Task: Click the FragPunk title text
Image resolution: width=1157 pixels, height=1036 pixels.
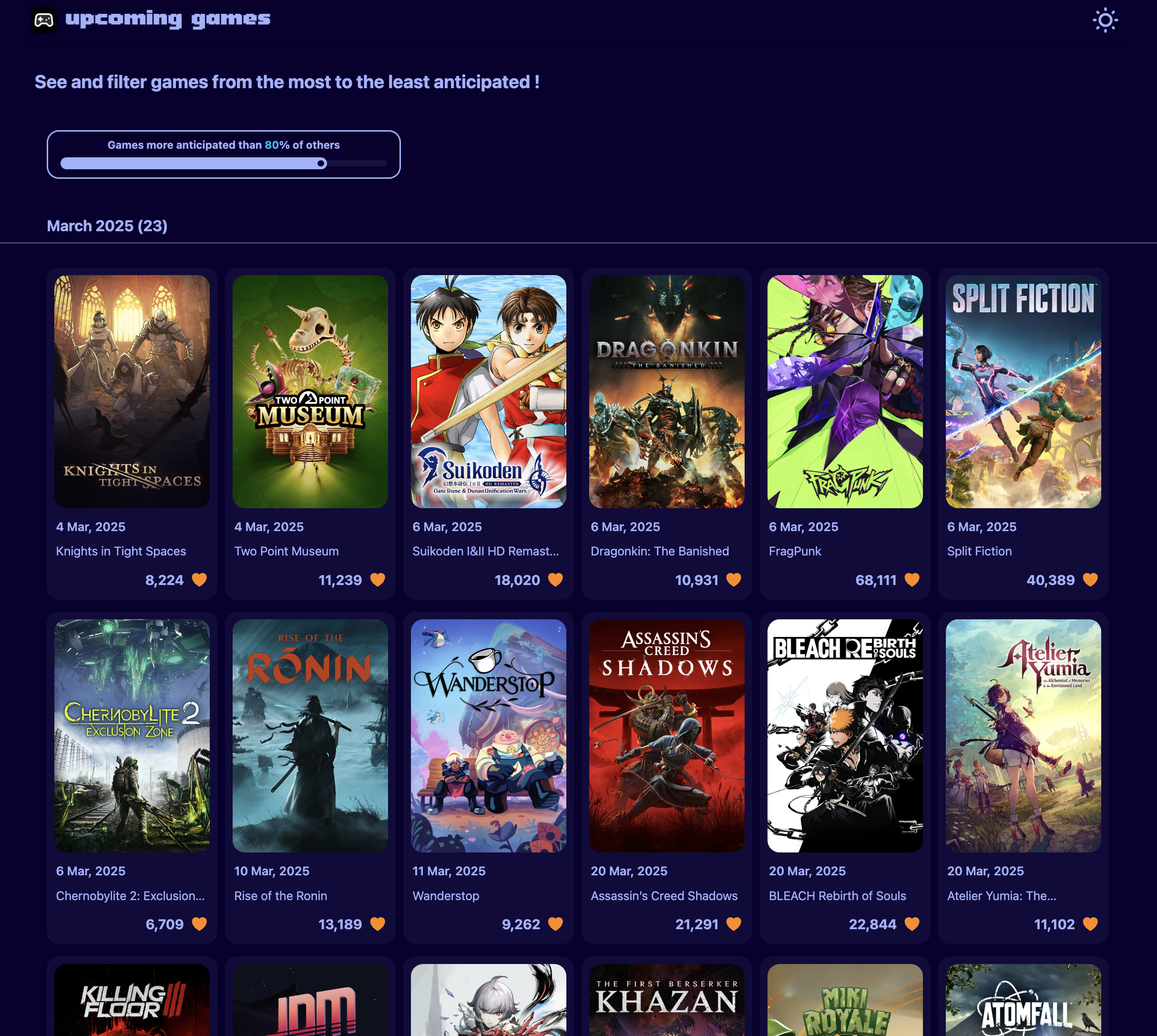Action: [x=795, y=551]
